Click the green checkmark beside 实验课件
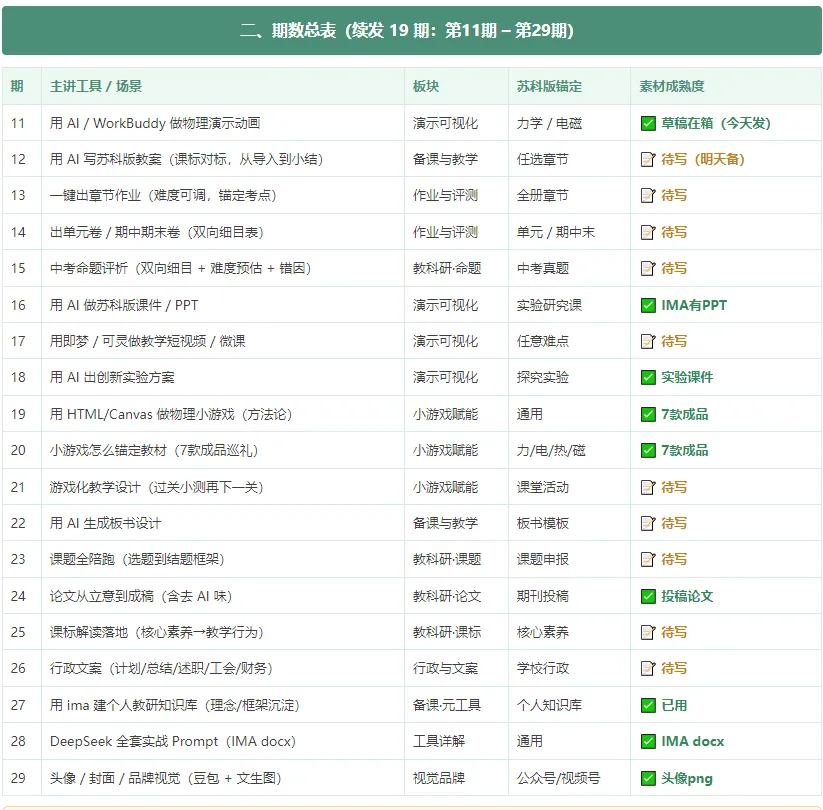 (x=648, y=377)
